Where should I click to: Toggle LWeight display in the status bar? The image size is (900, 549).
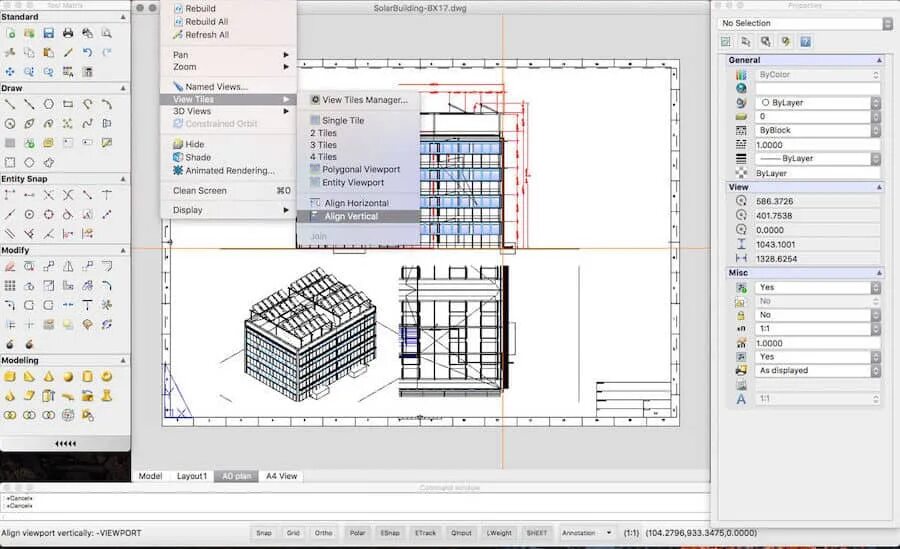coord(499,533)
